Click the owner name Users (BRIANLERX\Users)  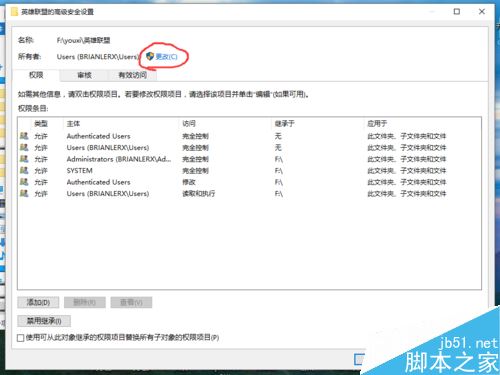[x=98, y=57]
